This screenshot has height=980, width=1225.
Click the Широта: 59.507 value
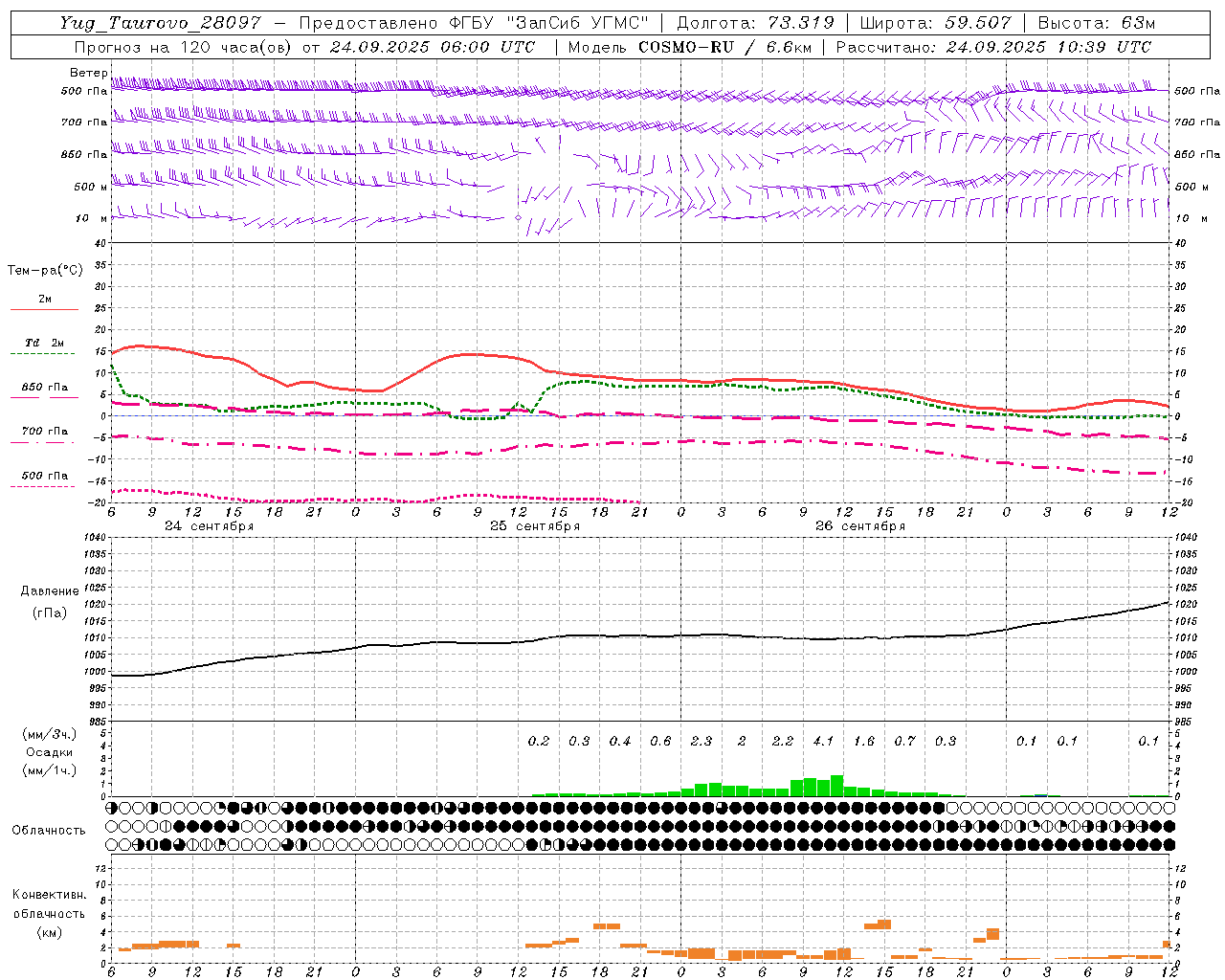pyautogui.click(x=935, y=23)
